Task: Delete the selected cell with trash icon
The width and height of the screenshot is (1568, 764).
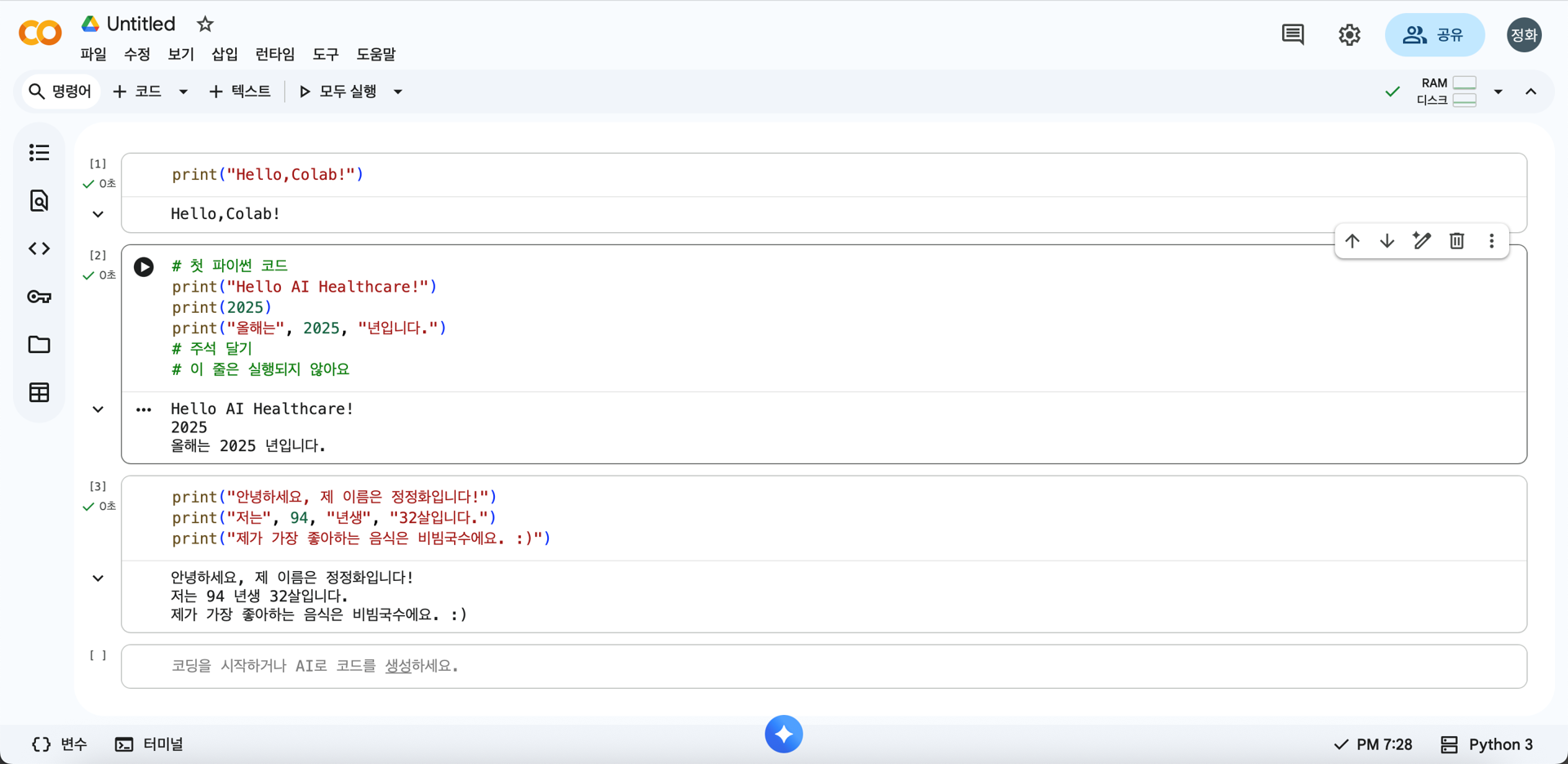Action: coord(1457,241)
